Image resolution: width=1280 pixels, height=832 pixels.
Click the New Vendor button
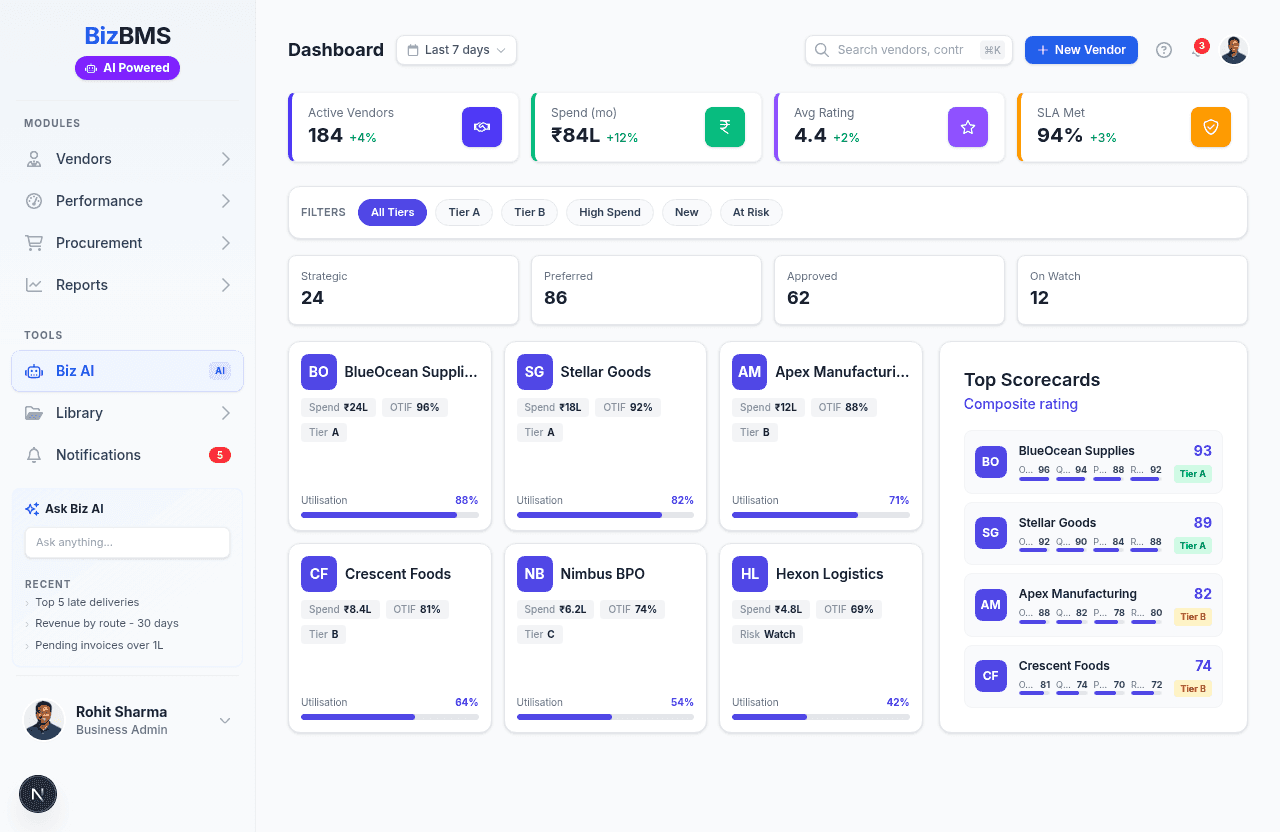tap(1081, 50)
